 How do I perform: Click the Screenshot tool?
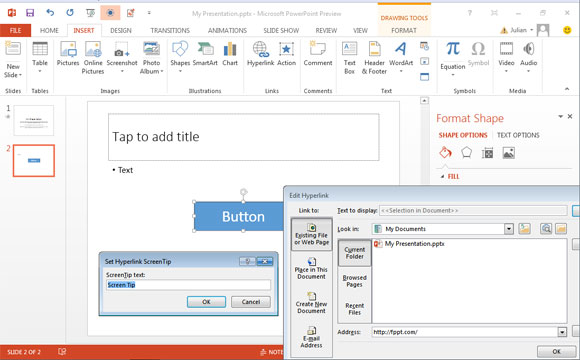click(122, 56)
